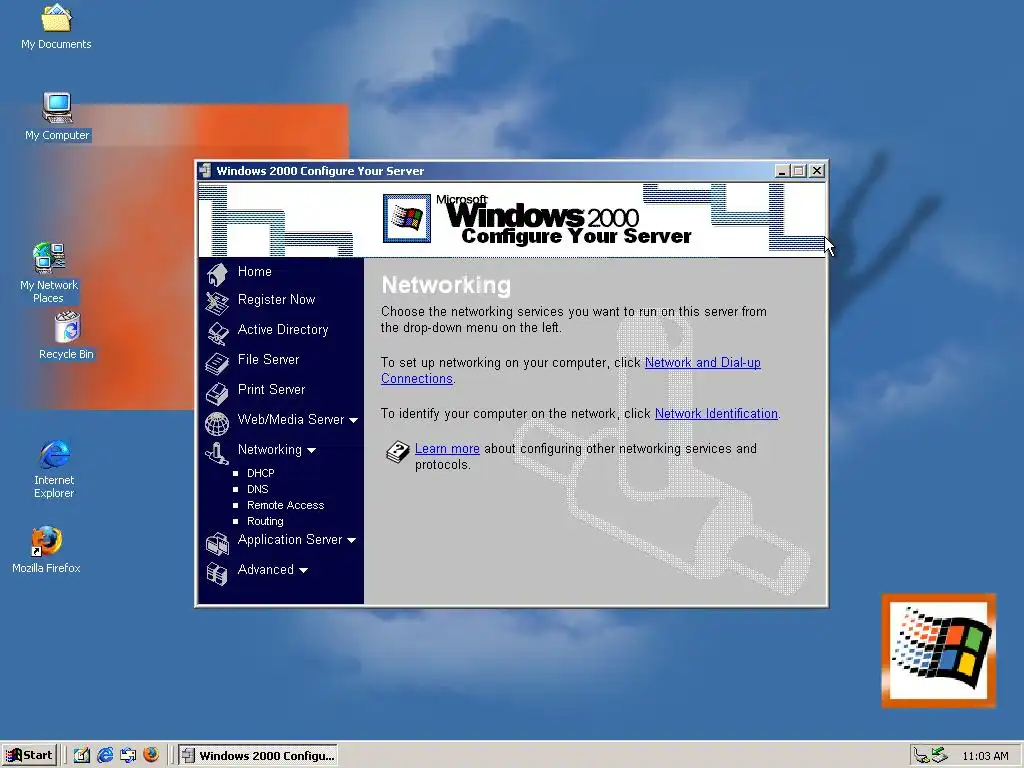This screenshot has height=768, width=1024.
Task: Launch Firefox from Quick Launch bar
Action: point(151,755)
